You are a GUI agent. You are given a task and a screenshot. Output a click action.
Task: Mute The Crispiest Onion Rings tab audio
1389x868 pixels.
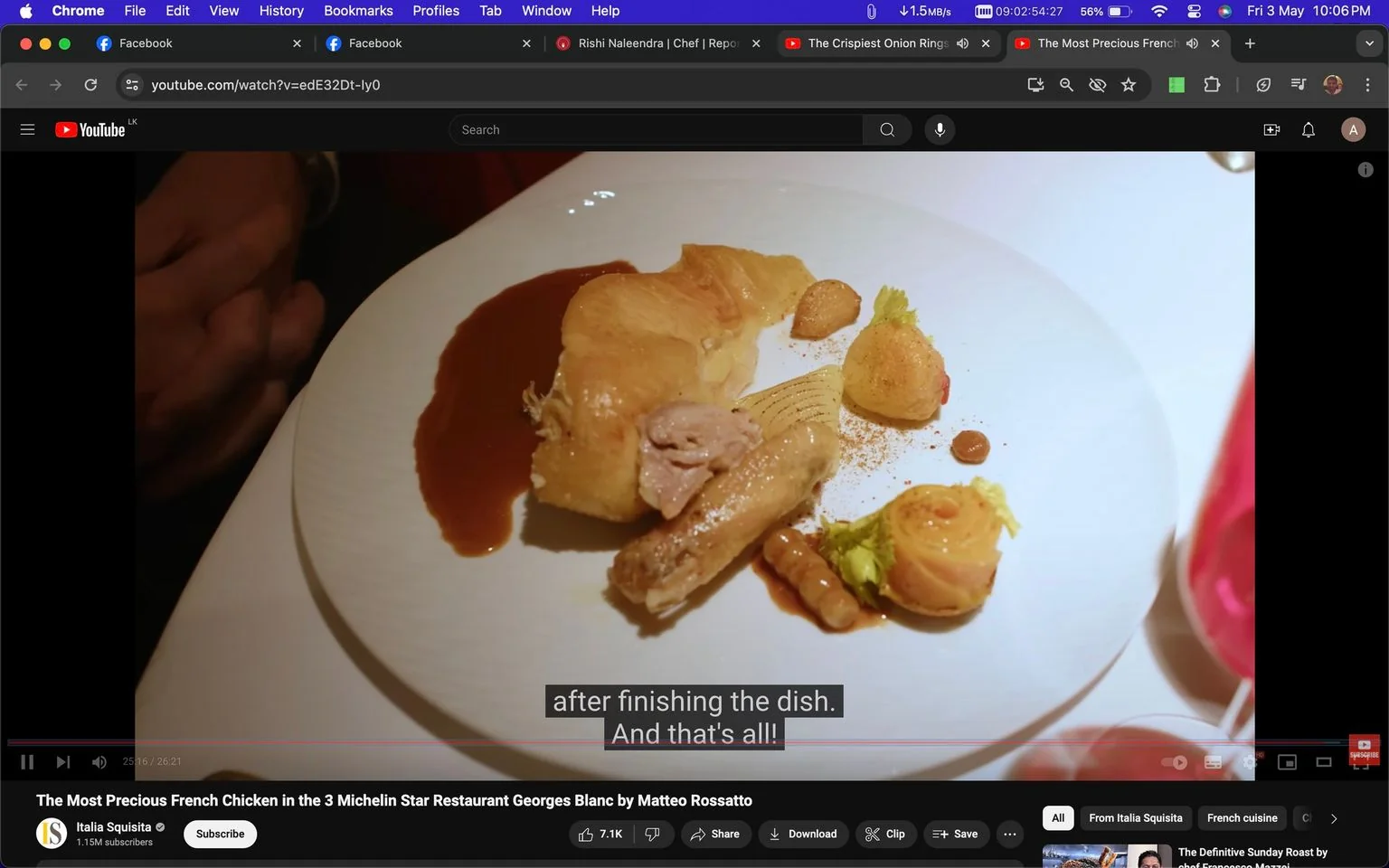pos(963,43)
